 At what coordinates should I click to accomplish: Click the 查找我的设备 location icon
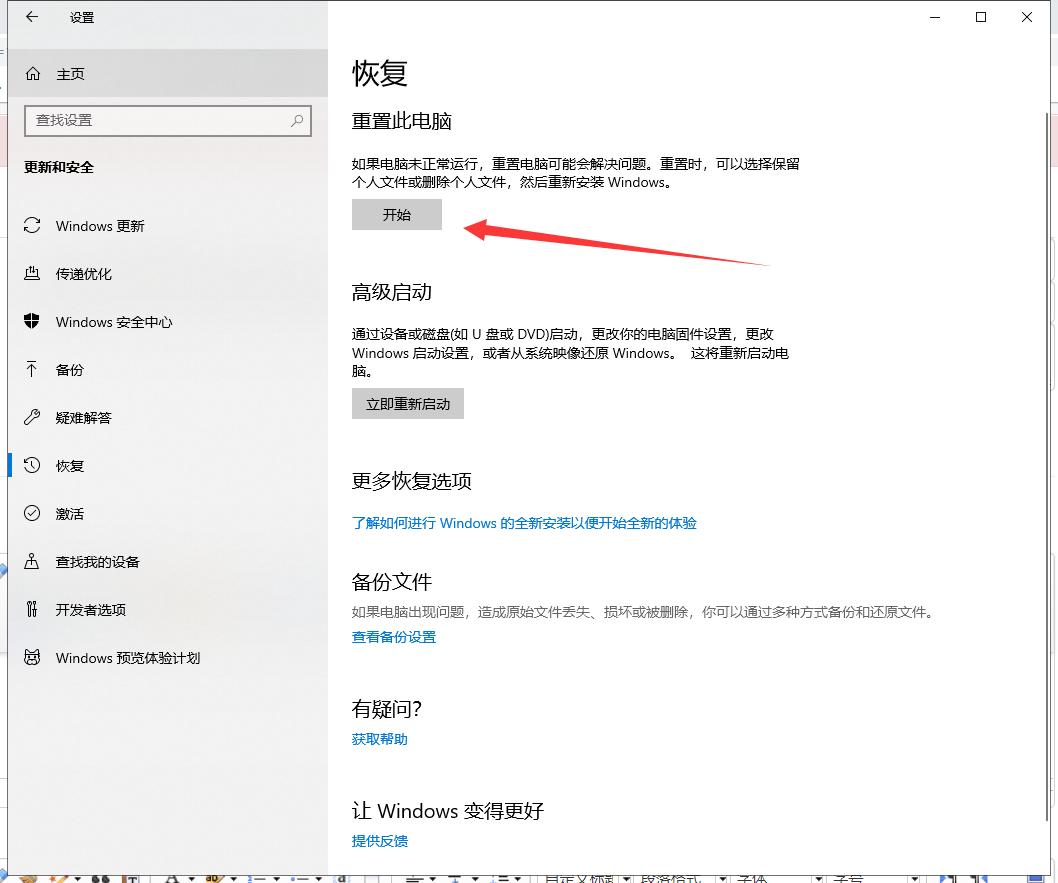coord(31,562)
